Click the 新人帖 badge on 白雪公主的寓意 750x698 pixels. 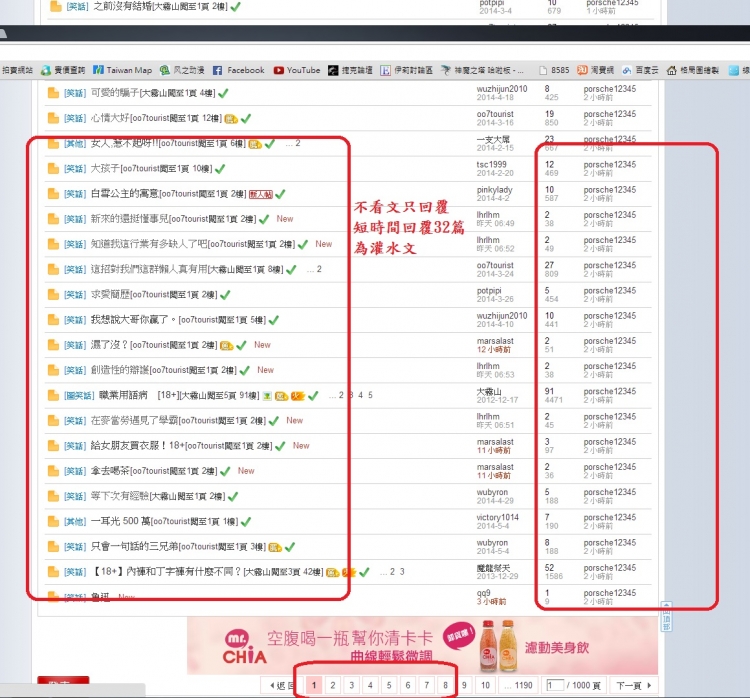click(260, 193)
